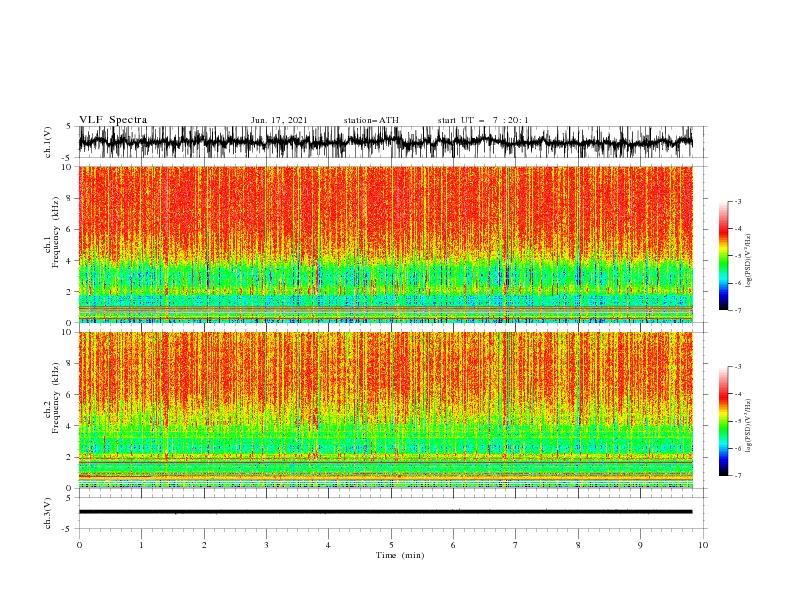Click the date 'Jun. 17, 2021'
This screenshot has width=792, height=612.
tap(279, 120)
